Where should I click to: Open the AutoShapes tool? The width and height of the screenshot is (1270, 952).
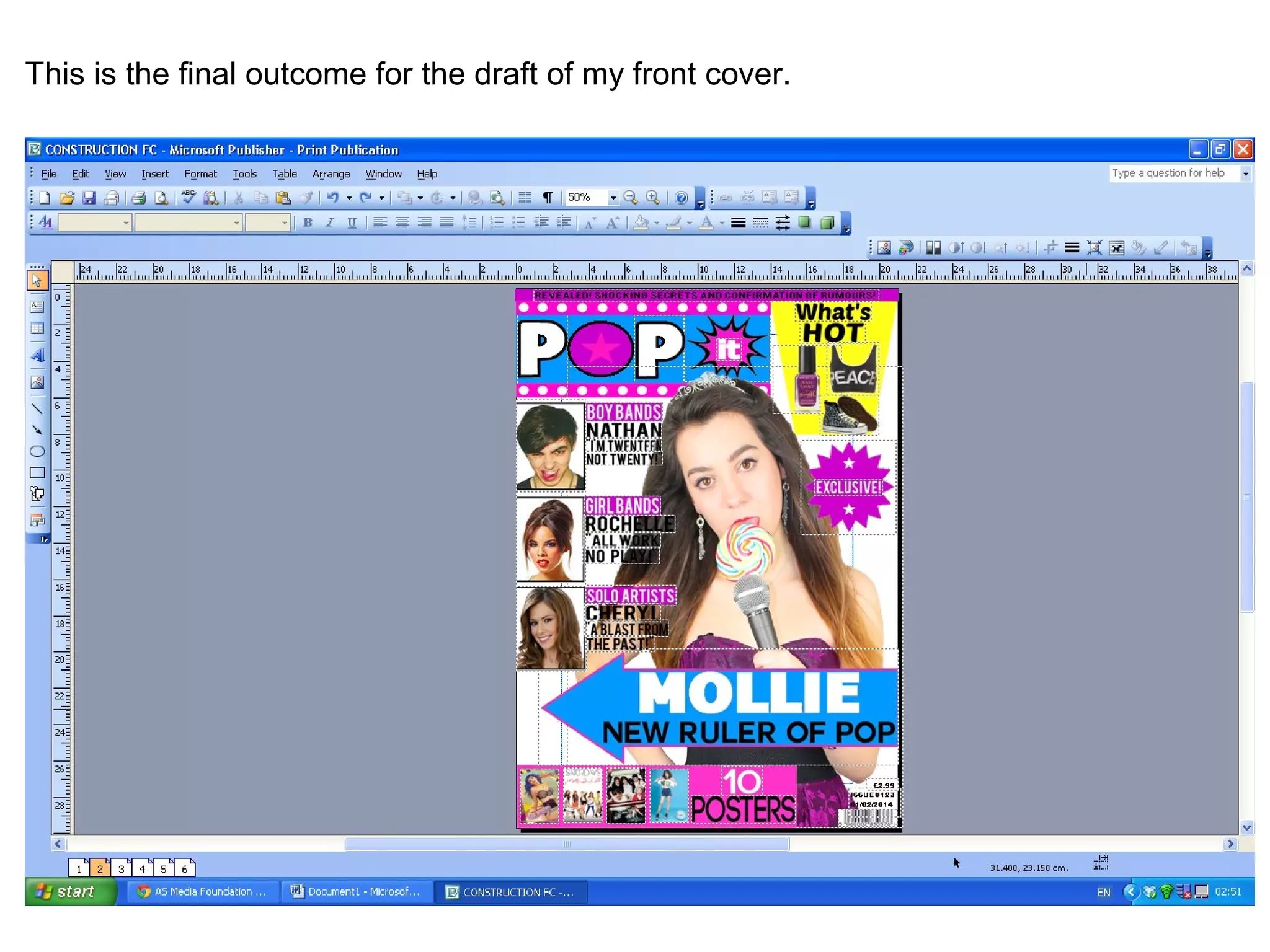click(x=37, y=494)
